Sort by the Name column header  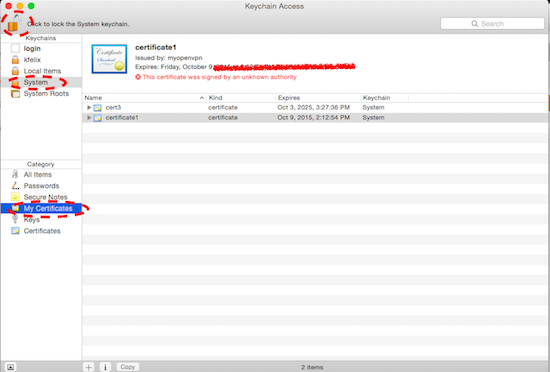pyautogui.click(x=144, y=98)
